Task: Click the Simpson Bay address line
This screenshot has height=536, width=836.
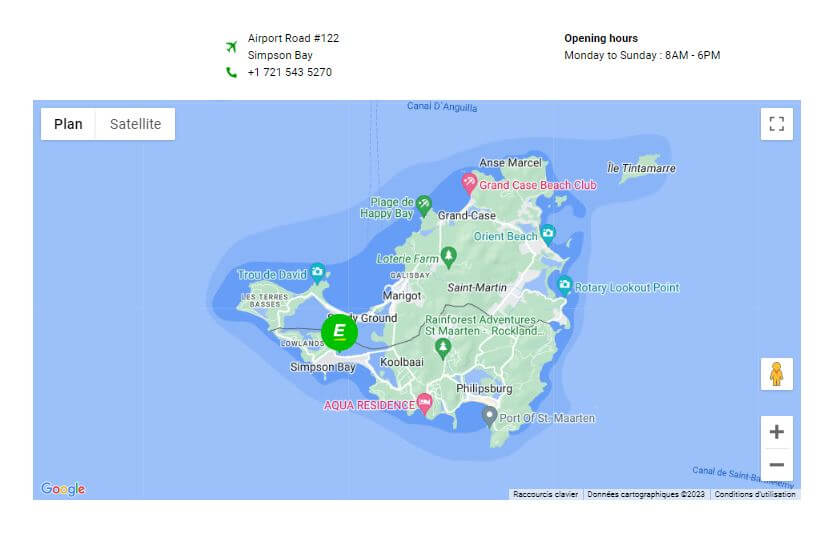Action: (280, 55)
